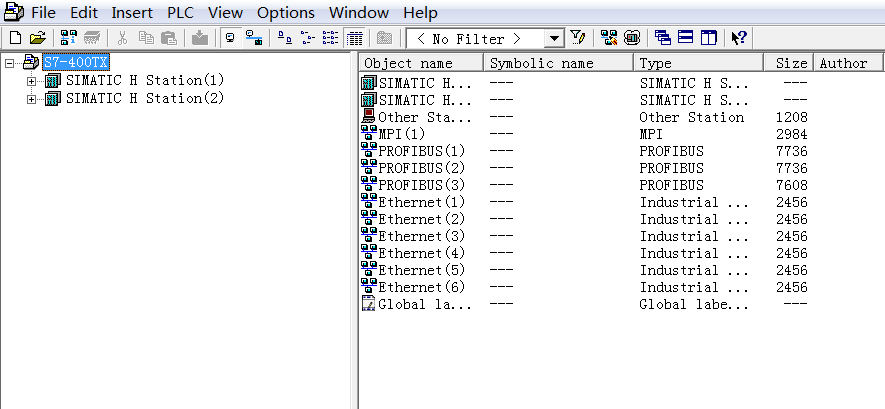
Task: Sort by the Object name column
Action: click(422, 63)
